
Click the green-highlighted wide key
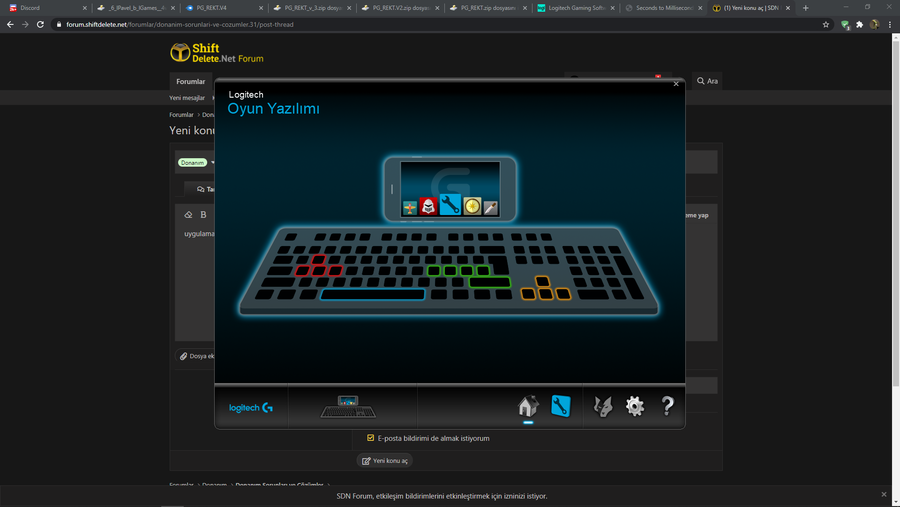coord(490,282)
